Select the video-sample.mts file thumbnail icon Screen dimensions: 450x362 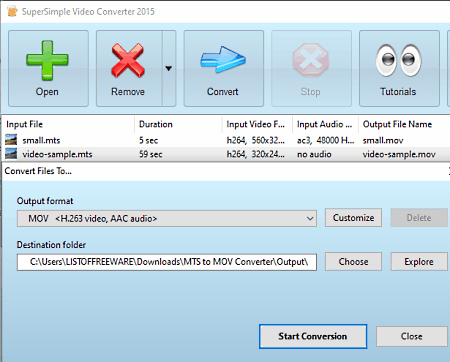[x=11, y=154]
